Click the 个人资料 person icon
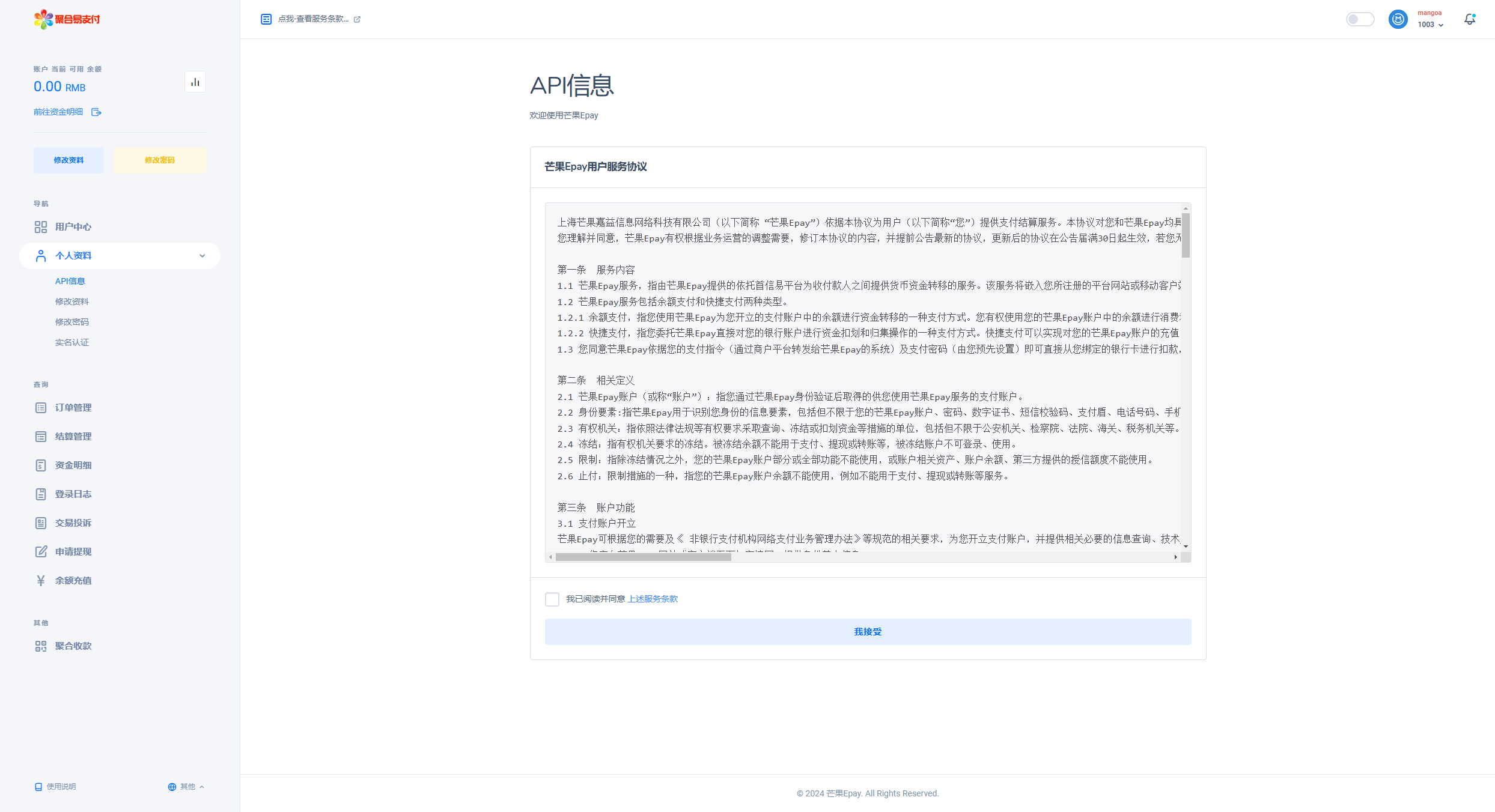Viewport: 1495px width, 812px height. pyautogui.click(x=41, y=256)
